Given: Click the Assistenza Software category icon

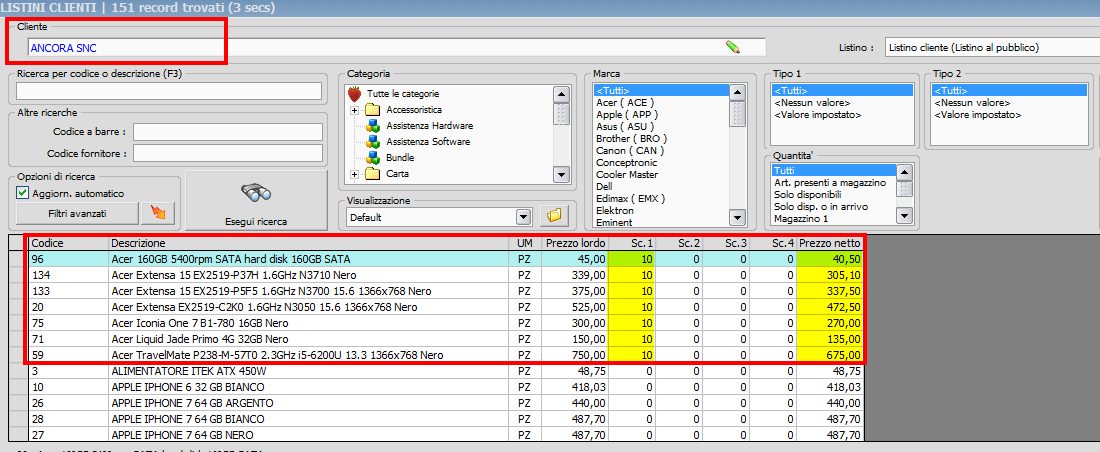Looking at the screenshot, I should coord(372,142).
